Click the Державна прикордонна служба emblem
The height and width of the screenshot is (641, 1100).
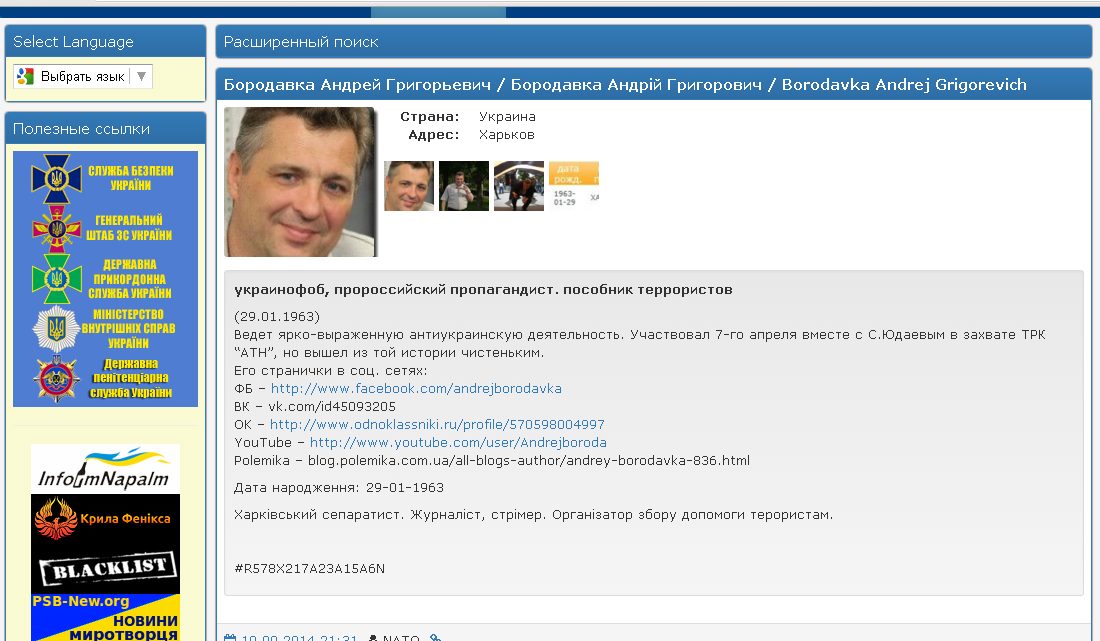56,278
